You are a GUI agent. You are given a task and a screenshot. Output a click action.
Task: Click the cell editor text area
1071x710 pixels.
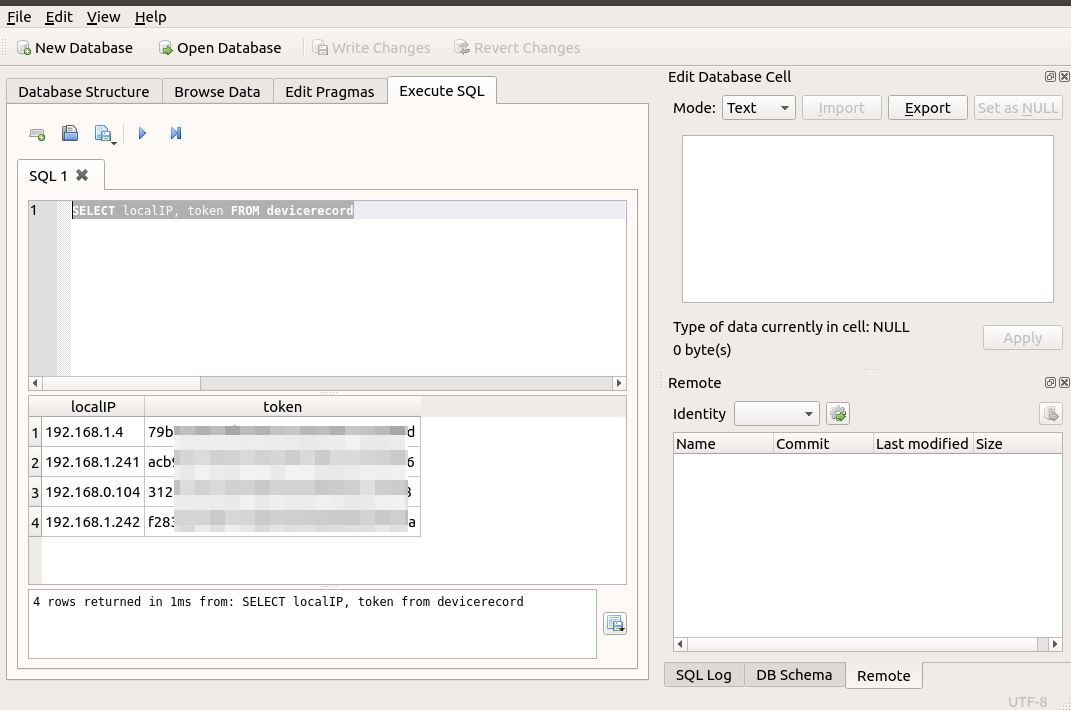[867, 219]
